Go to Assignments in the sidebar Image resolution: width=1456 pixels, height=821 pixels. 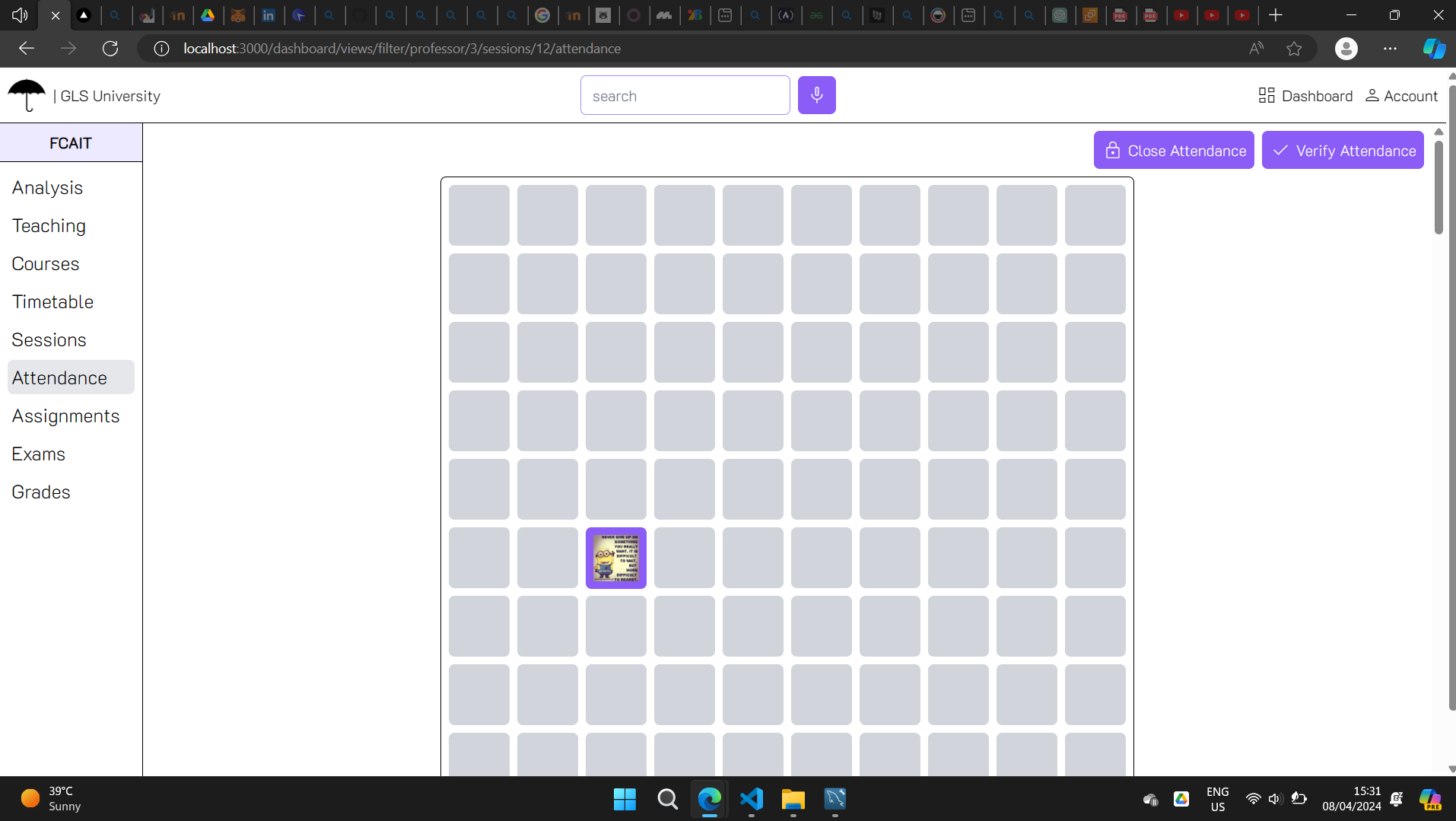(x=66, y=416)
